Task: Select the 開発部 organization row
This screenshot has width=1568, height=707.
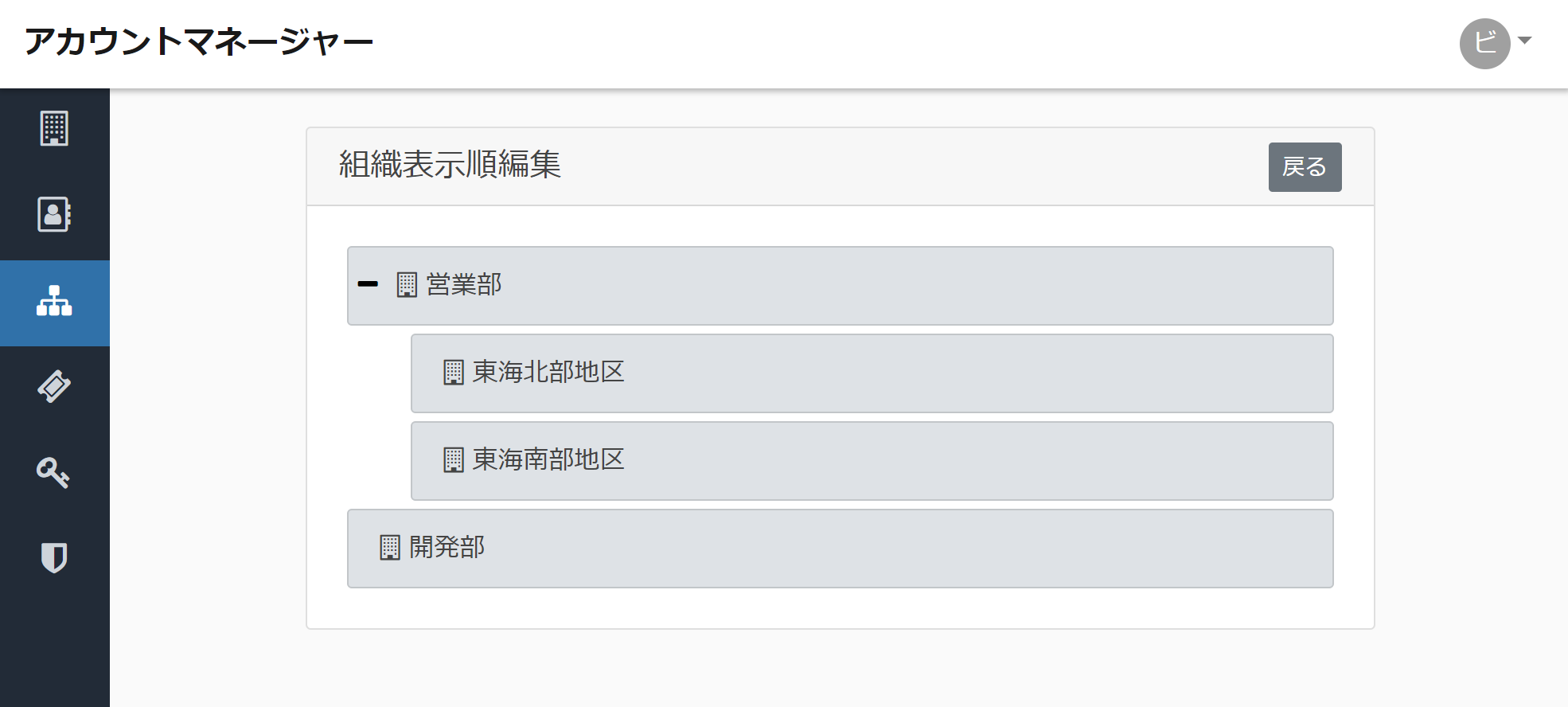Action: (840, 549)
